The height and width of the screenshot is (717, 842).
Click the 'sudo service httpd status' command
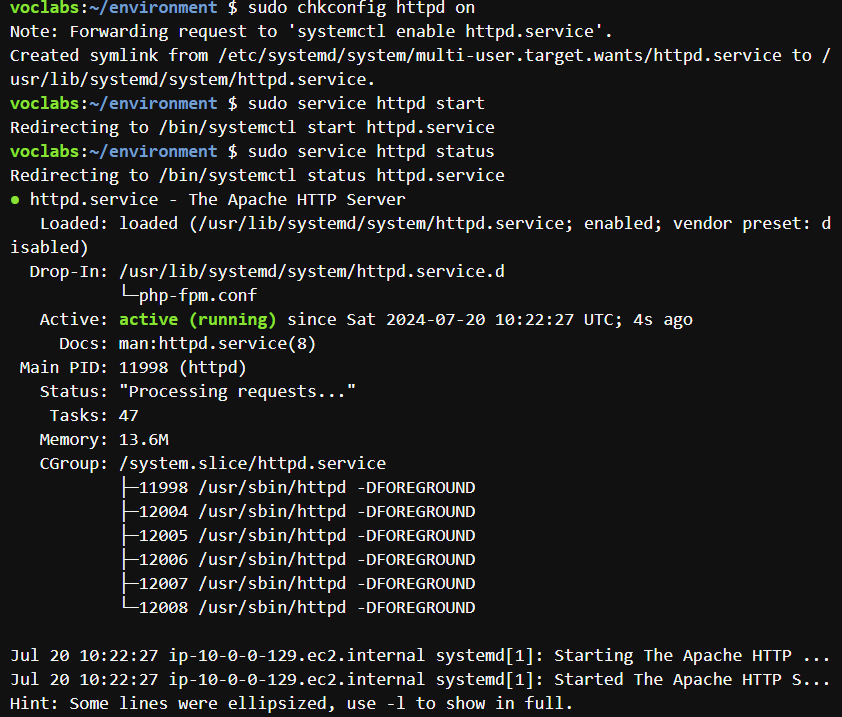(371, 151)
